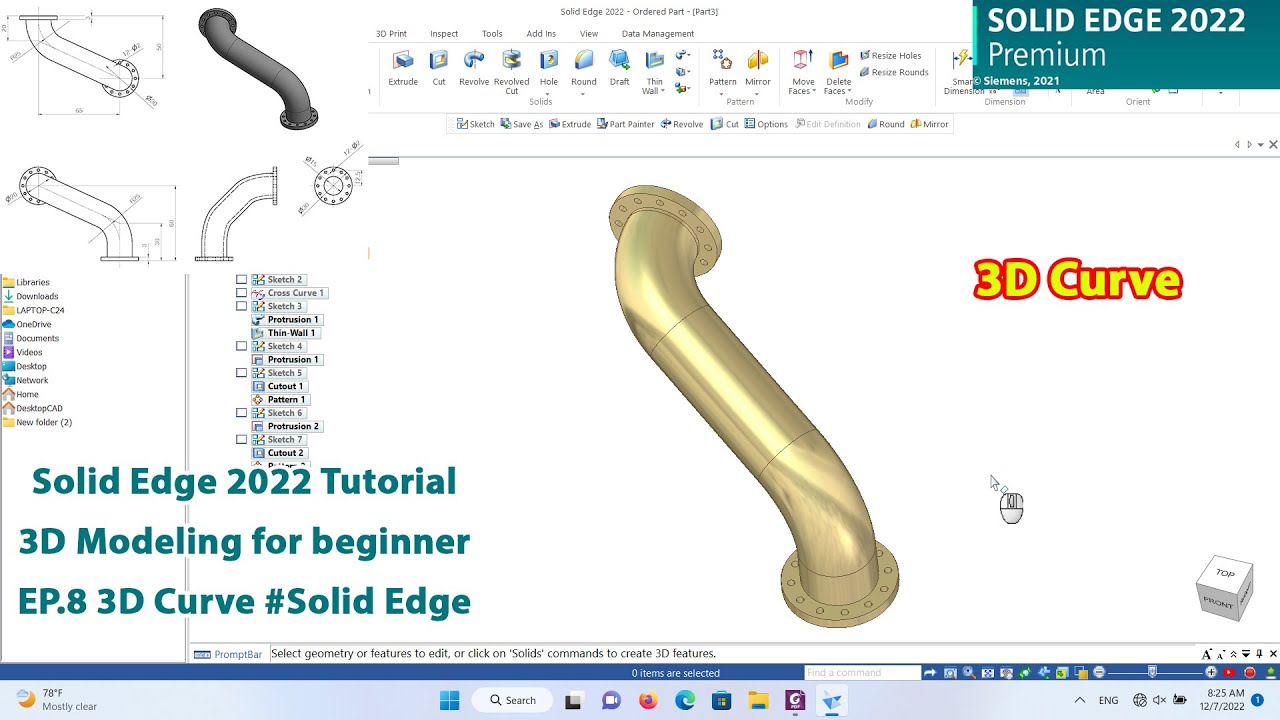The width and height of the screenshot is (1280, 720).
Task: Click Resize Holes in Modify group
Action: click(890, 56)
